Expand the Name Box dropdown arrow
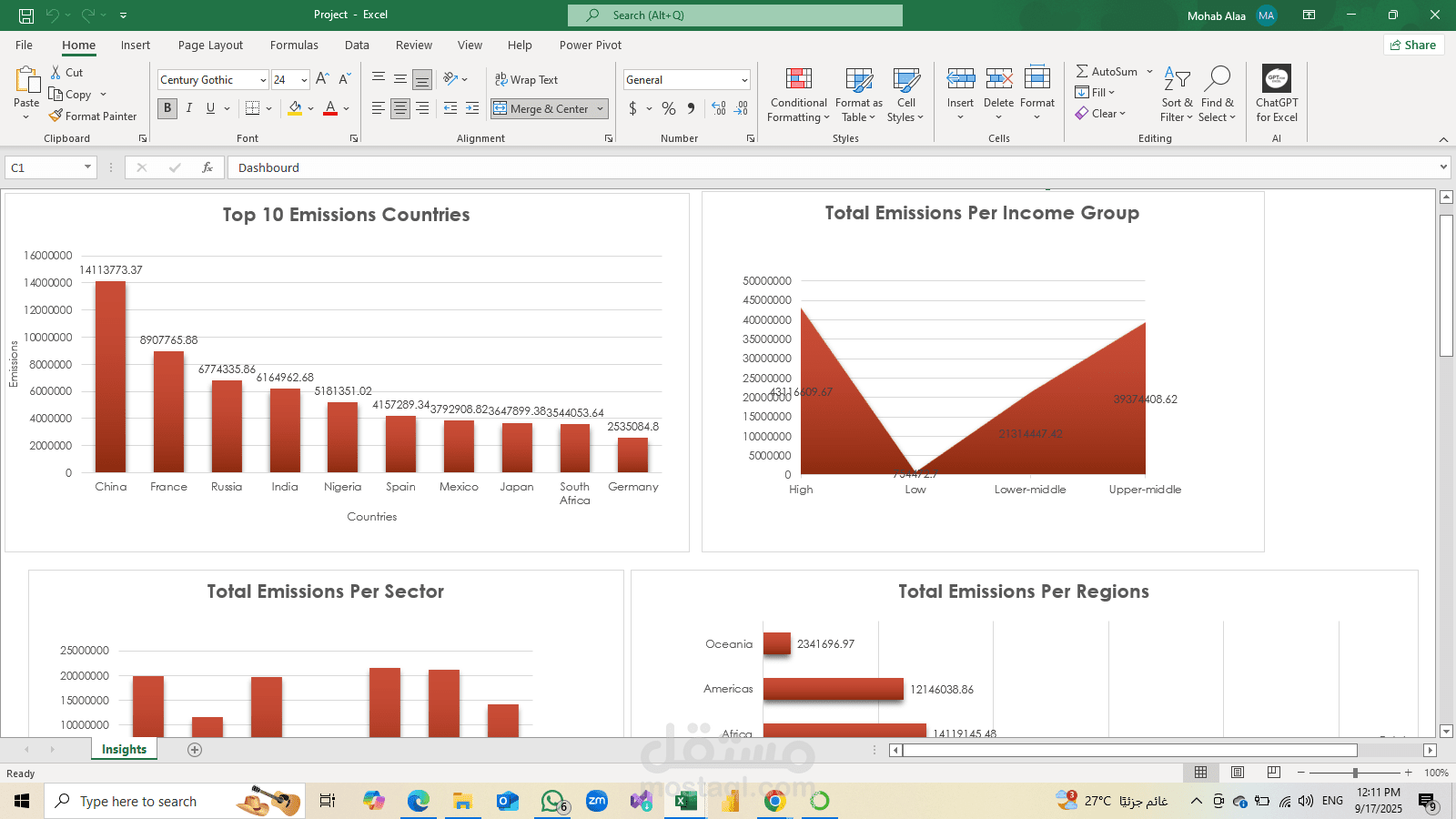The image size is (1456, 819). coord(87,167)
